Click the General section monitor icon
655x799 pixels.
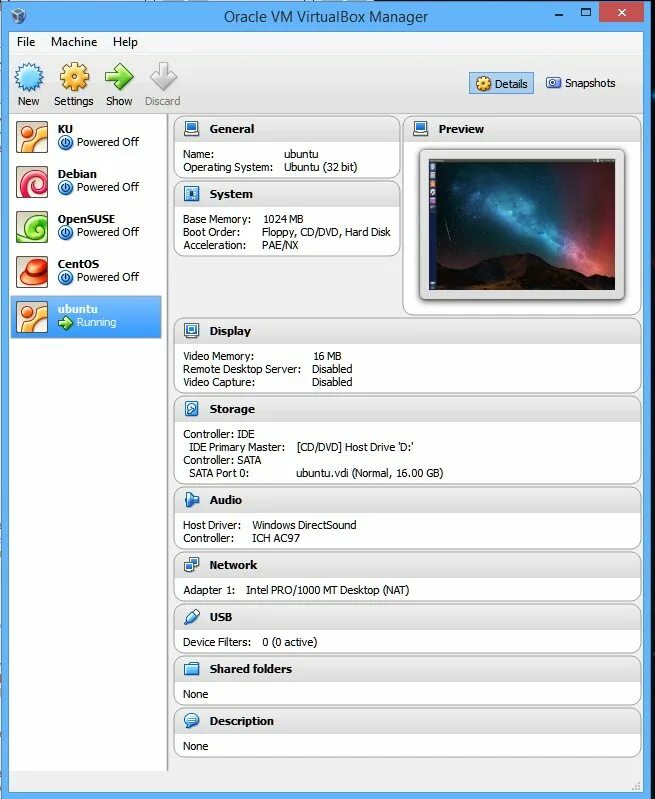[192, 129]
